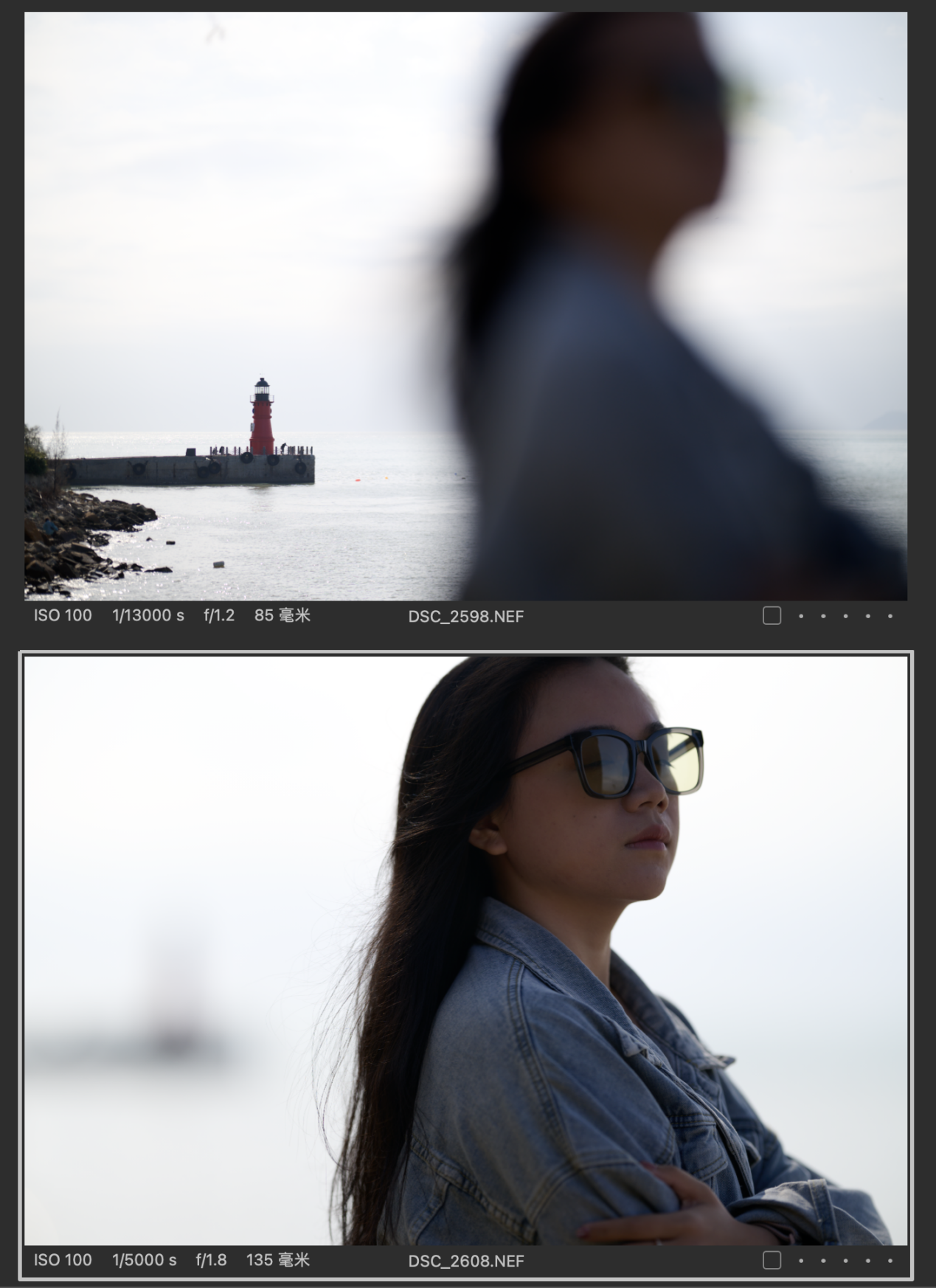Screen dimensions: 936x1288
Task: Click the DSC_2598.NEF filename label
Action: click(465, 617)
